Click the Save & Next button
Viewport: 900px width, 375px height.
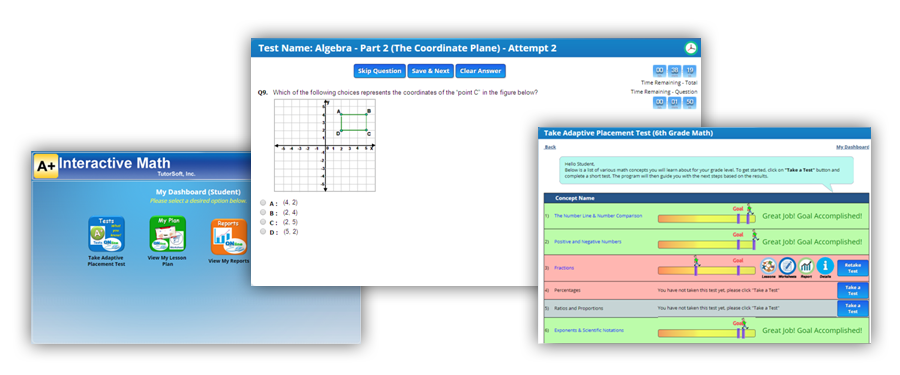click(x=430, y=71)
